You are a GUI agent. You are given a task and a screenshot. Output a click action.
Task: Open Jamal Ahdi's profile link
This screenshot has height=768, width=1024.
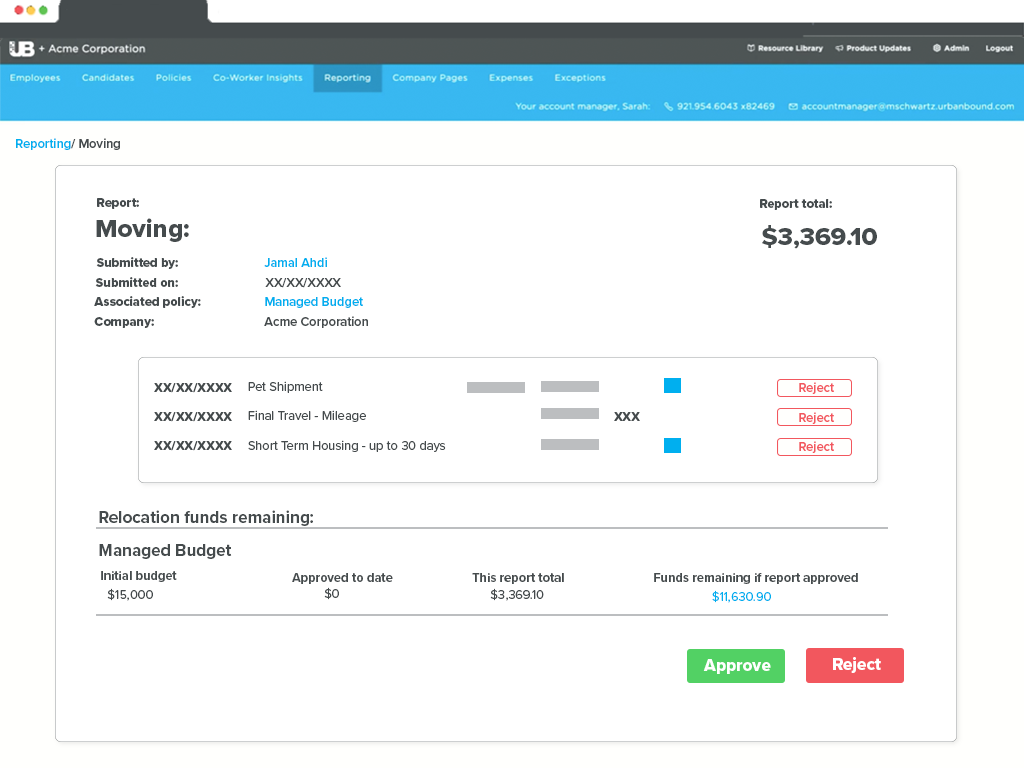tap(296, 263)
